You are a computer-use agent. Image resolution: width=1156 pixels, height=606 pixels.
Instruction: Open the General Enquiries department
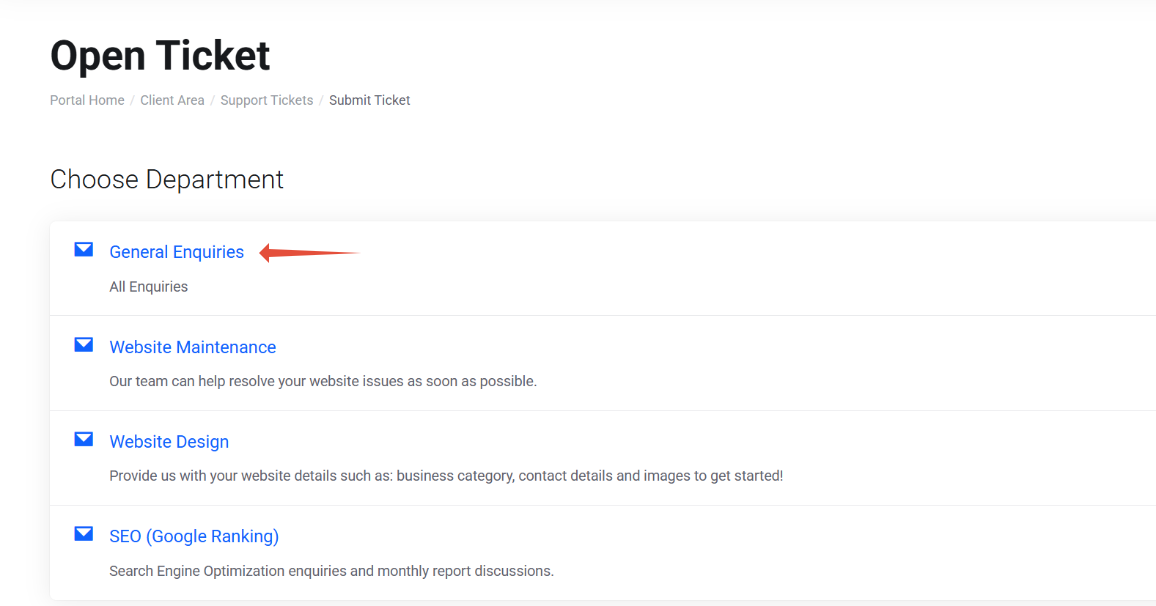pyautogui.click(x=176, y=252)
